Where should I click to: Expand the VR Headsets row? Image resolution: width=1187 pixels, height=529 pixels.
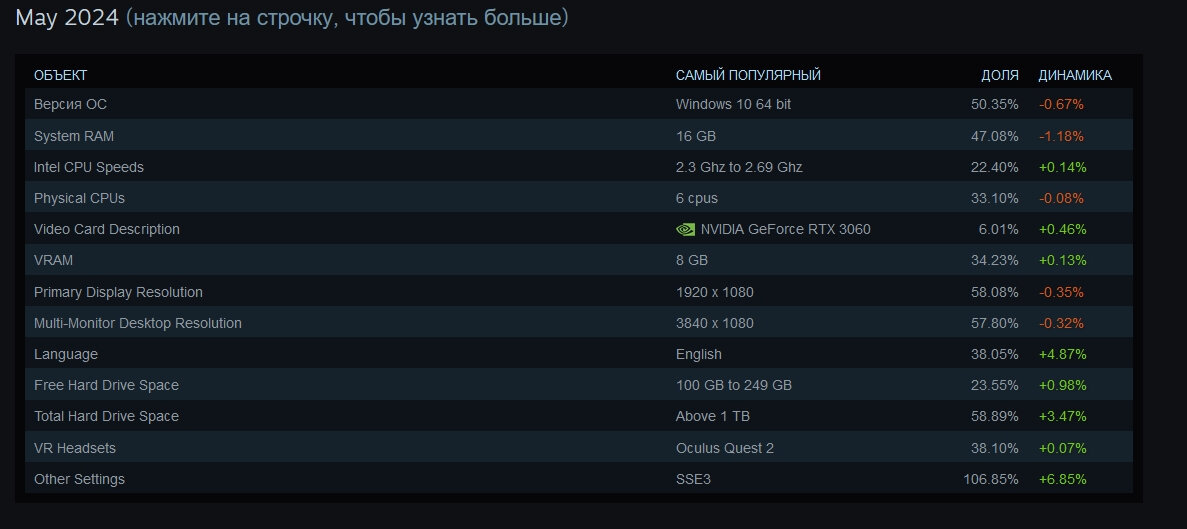coord(579,447)
